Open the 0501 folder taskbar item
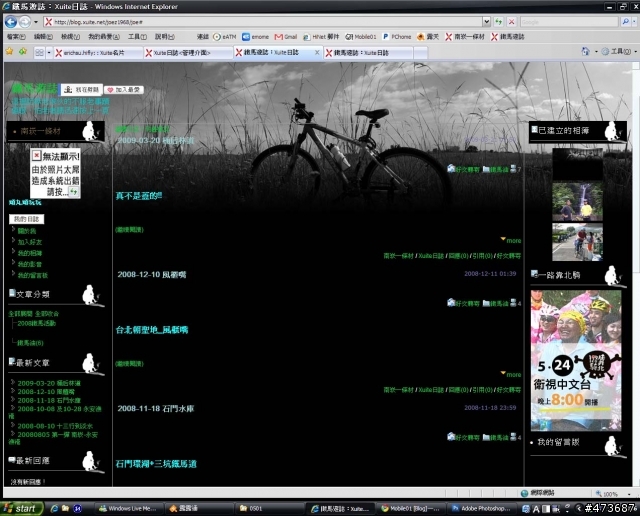Screen dimensions: 640x516 pos(271,508)
